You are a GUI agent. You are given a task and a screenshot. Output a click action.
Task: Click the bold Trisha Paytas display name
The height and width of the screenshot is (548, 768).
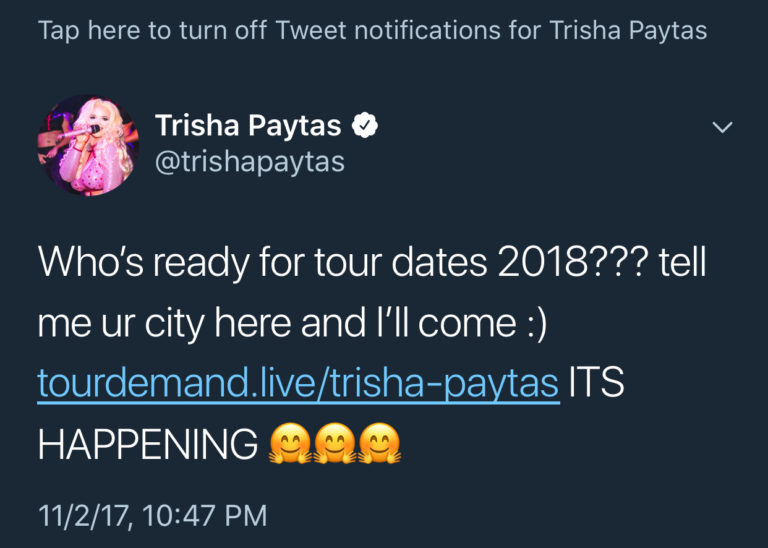click(x=248, y=127)
